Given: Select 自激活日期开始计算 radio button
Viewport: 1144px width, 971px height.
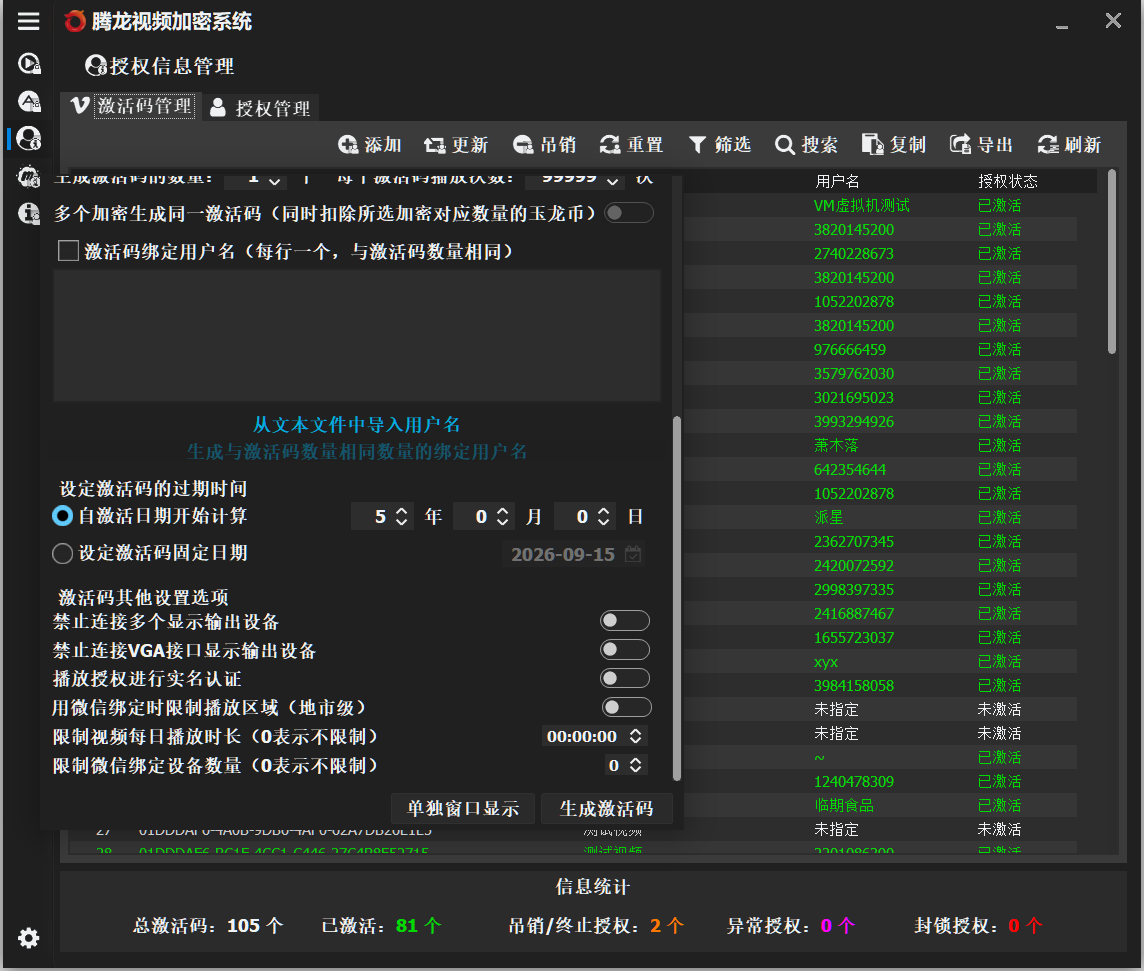Looking at the screenshot, I should [63, 516].
